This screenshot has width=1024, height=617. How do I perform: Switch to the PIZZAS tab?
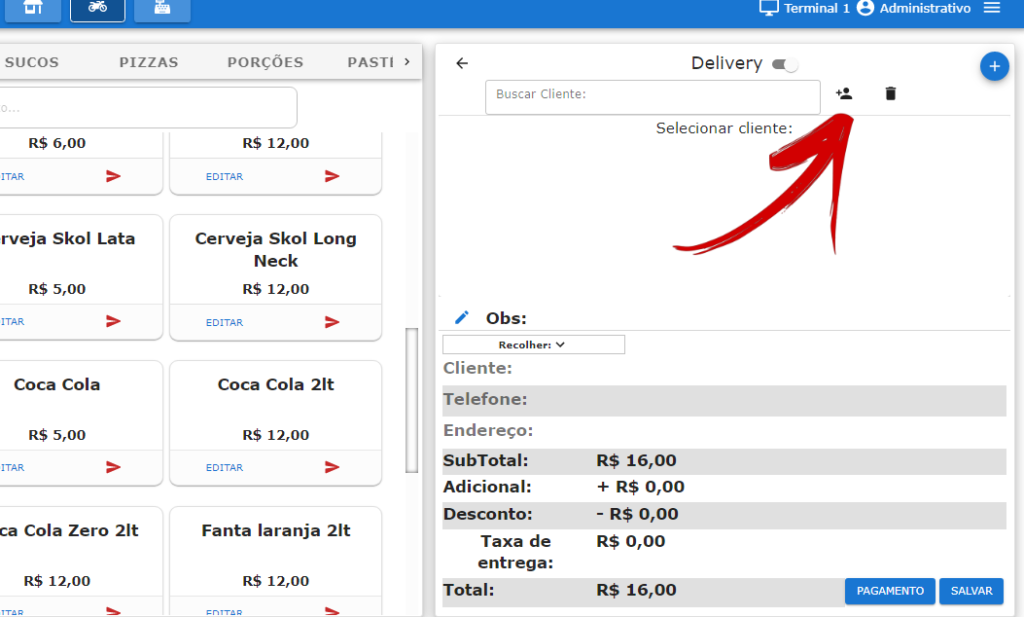[x=149, y=62]
